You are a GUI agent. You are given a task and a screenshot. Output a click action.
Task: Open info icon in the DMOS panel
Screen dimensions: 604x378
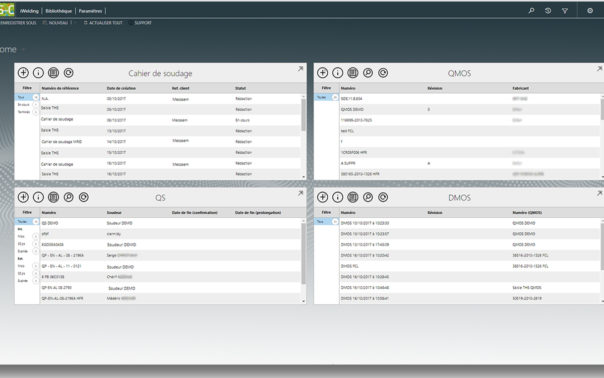[x=337, y=197]
